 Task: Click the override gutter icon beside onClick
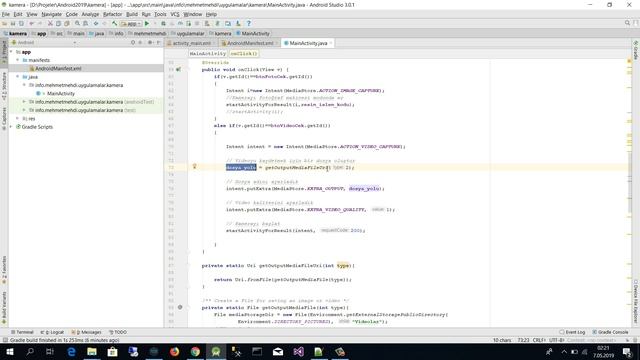[x=178, y=69]
